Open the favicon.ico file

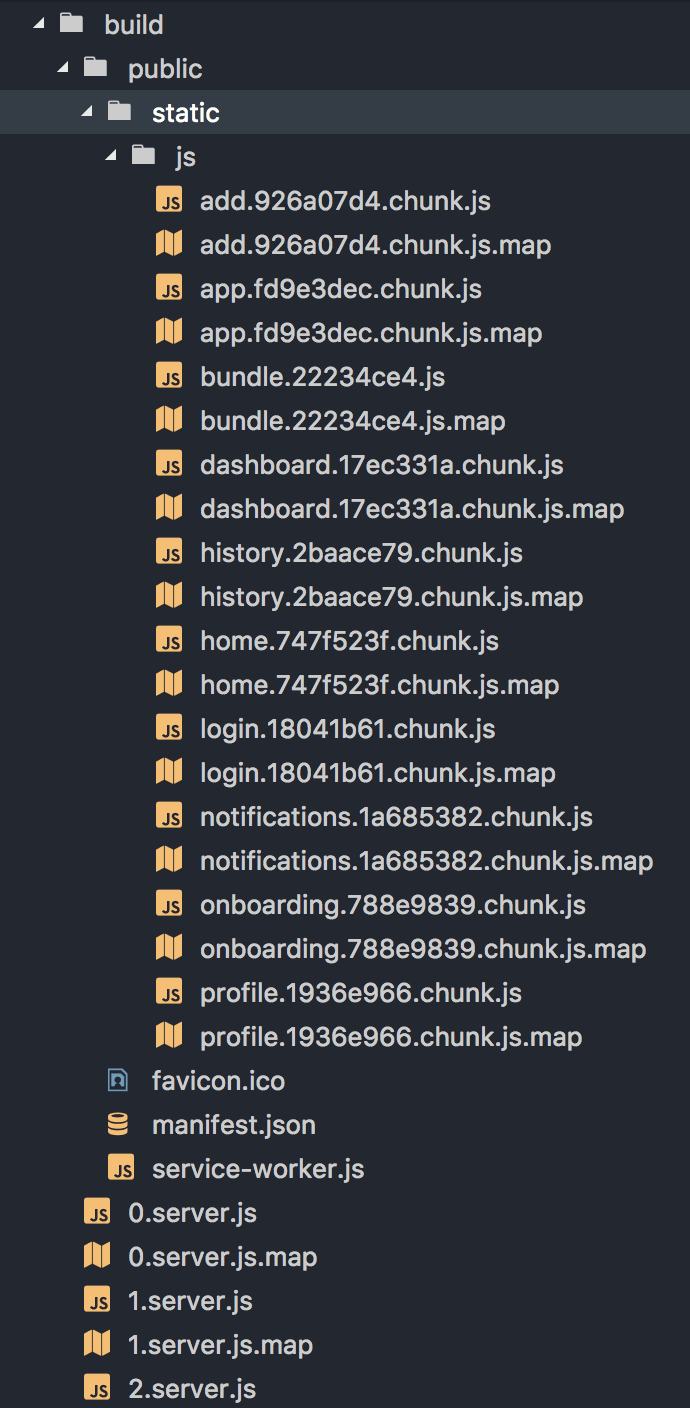[x=218, y=1081]
